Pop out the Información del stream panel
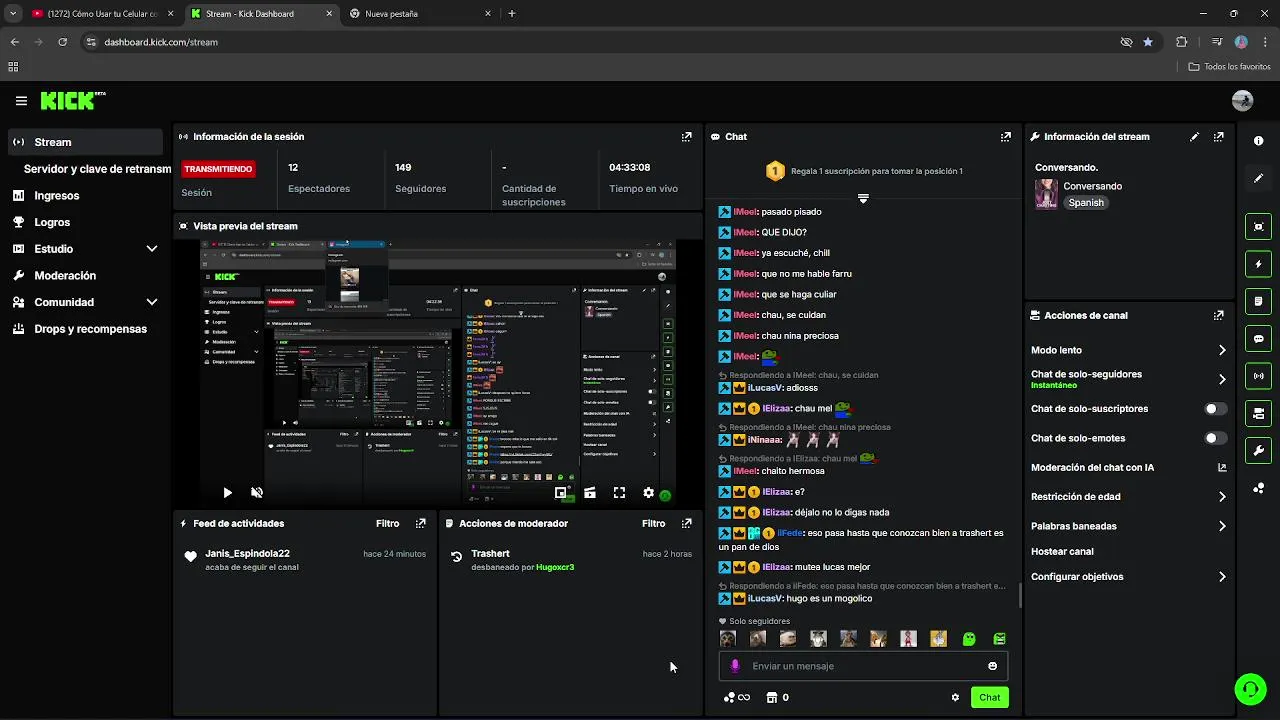Image resolution: width=1280 pixels, height=720 pixels. click(x=1218, y=137)
